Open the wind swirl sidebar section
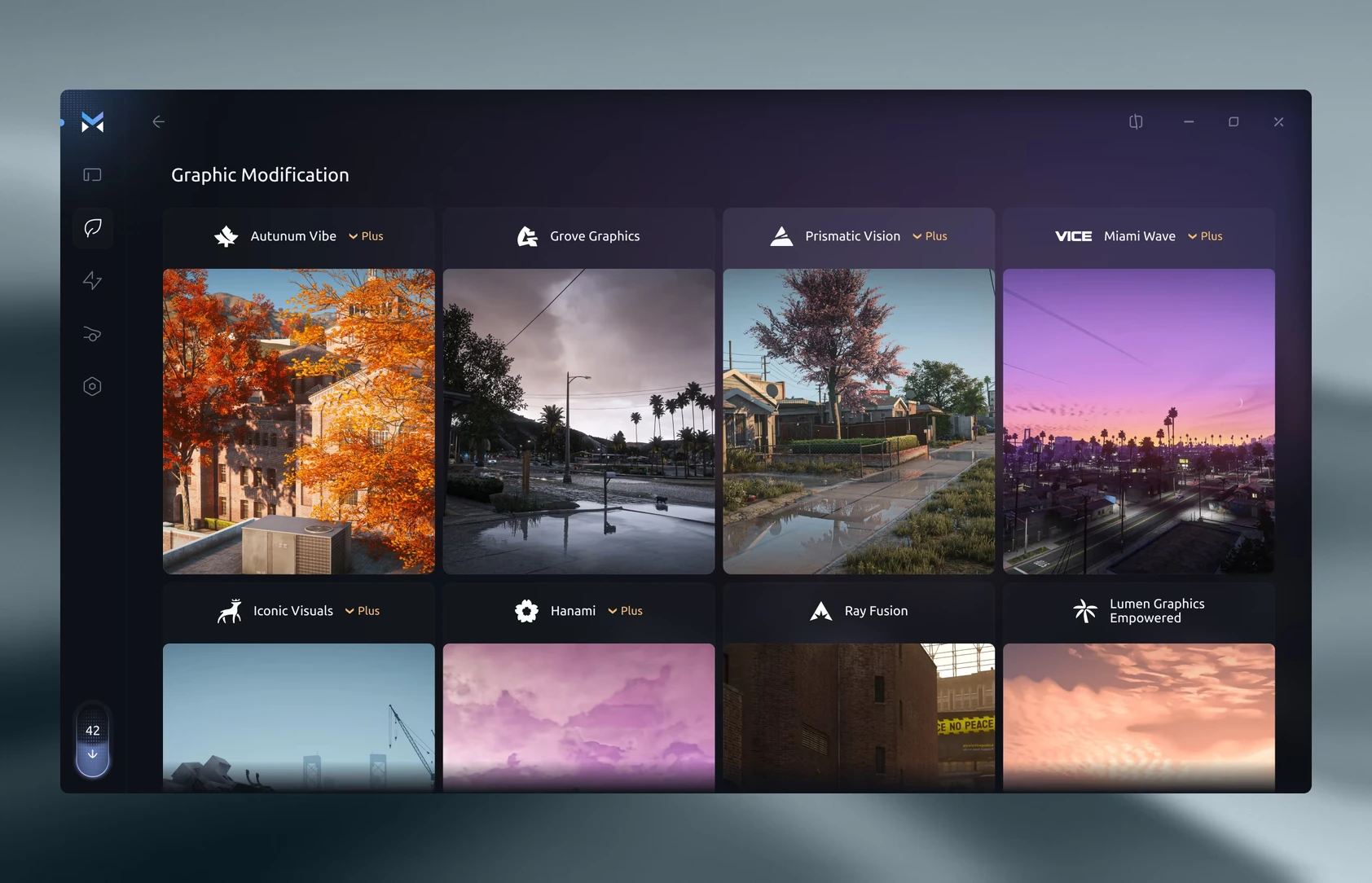Screen dimensions: 1372x883 pyautogui.click(x=92, y=334)
